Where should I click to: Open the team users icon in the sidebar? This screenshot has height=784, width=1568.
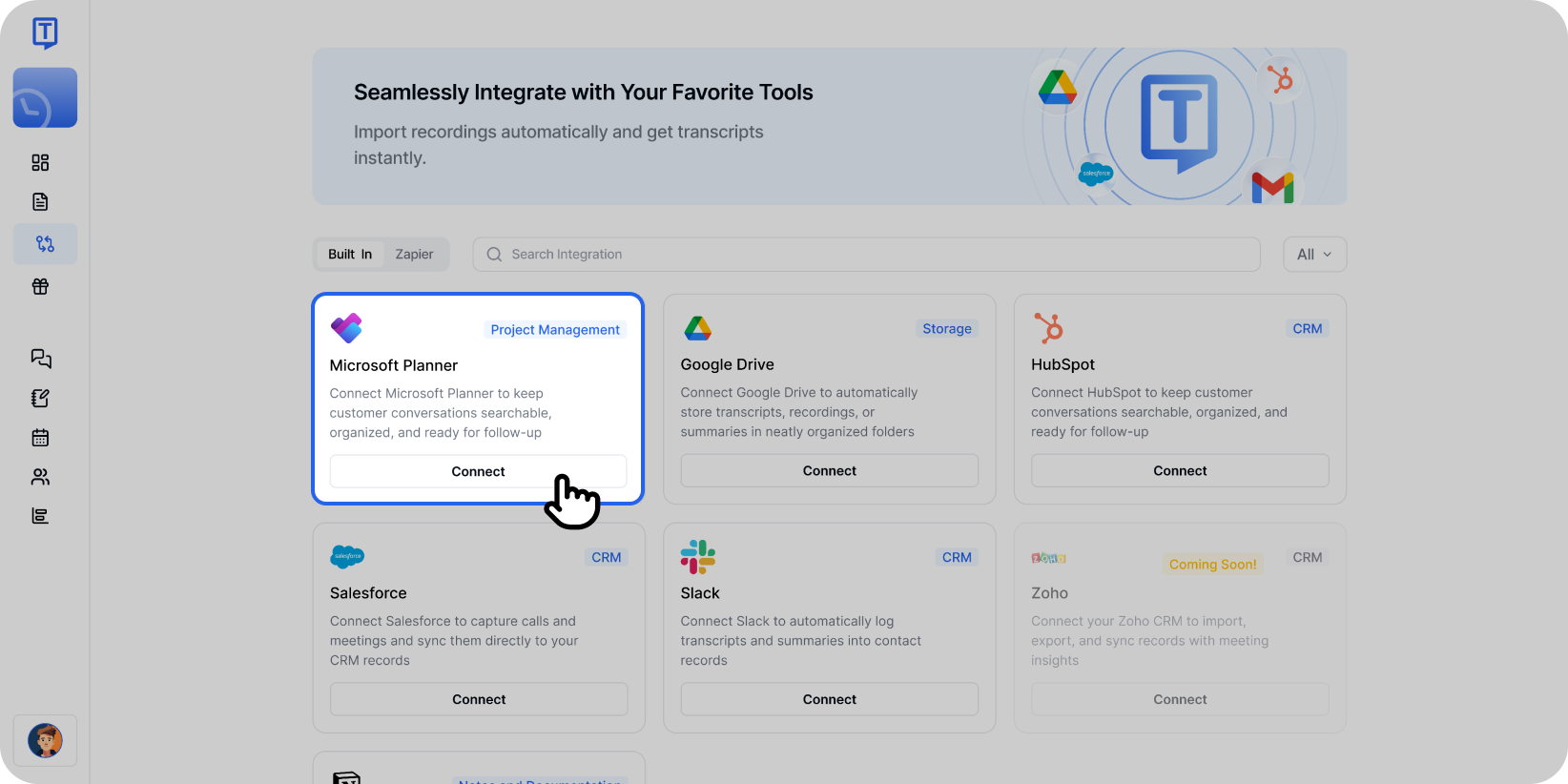pyautogui.click(x=40, y=477)
